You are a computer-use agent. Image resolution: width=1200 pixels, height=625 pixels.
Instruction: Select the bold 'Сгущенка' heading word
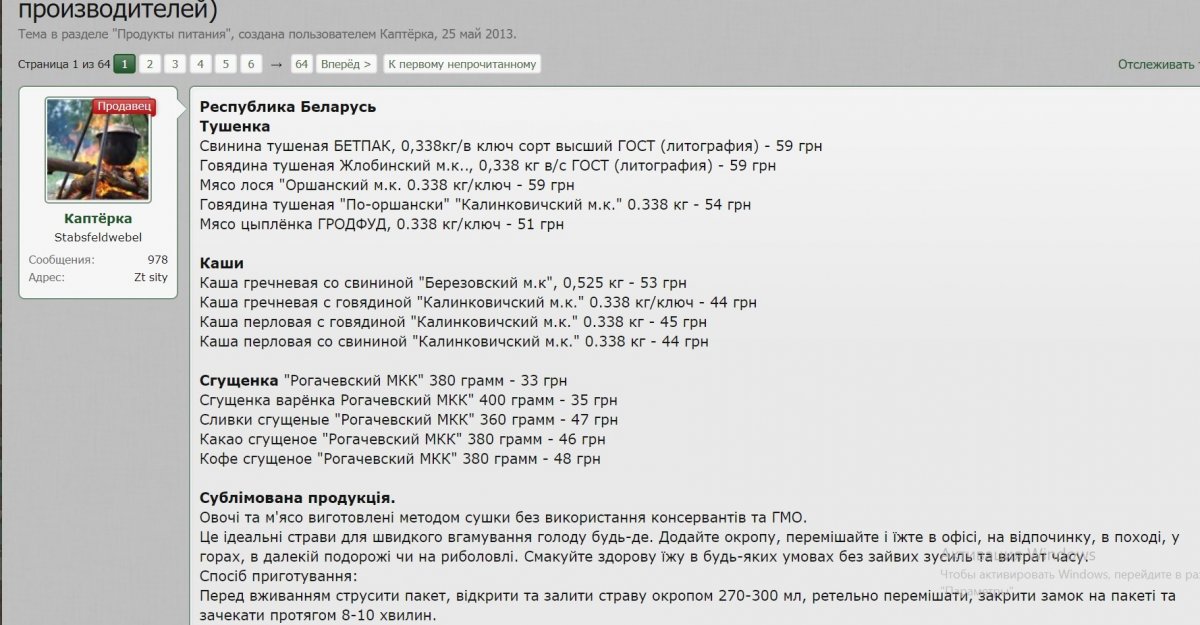click(239, 381)
